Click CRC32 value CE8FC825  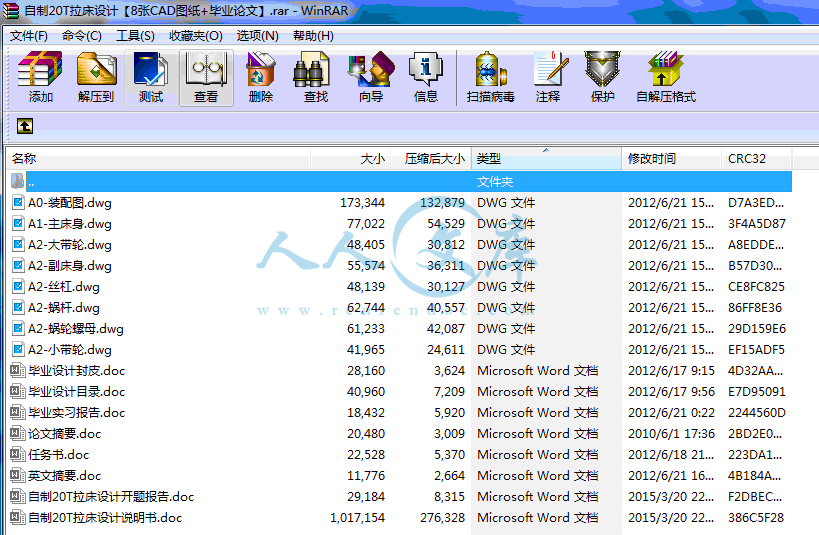756,287
